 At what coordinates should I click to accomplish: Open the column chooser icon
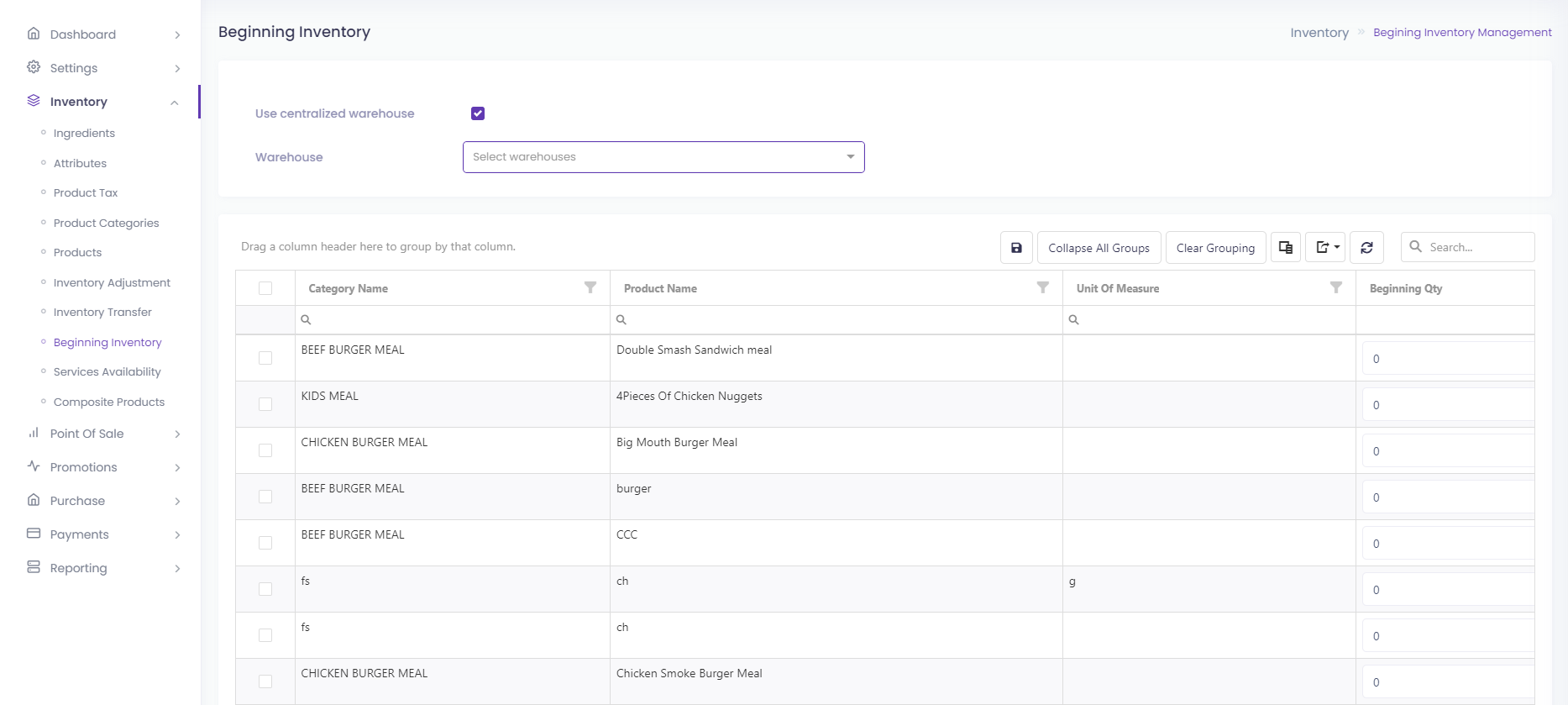click(1286, 248)
